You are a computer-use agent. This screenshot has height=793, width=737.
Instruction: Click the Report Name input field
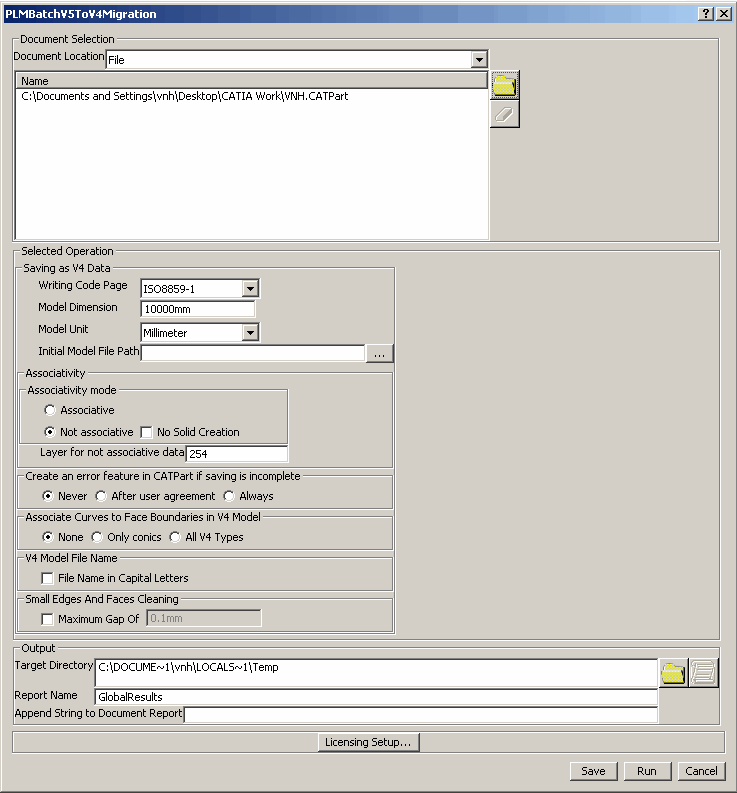pyautogui.click(x=375, y=696)
